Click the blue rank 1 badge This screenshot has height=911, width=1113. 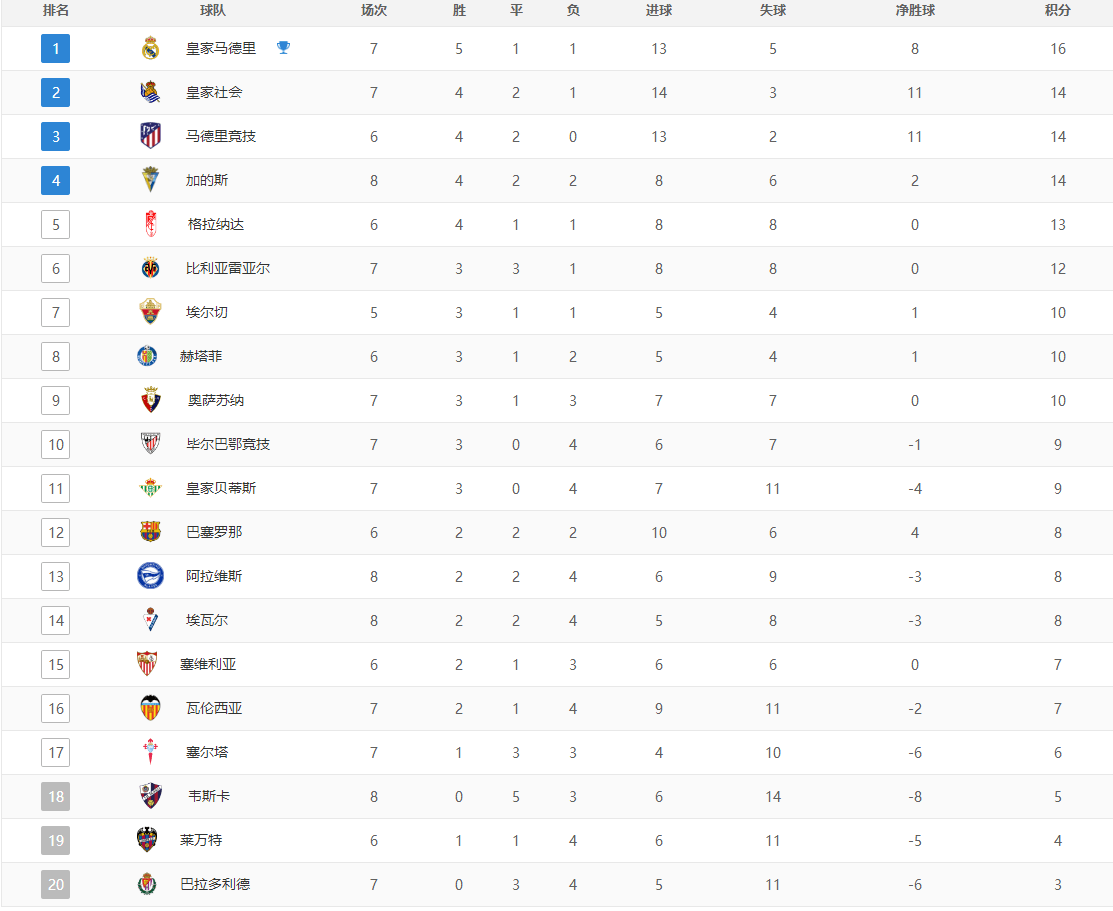coord(55,49)
